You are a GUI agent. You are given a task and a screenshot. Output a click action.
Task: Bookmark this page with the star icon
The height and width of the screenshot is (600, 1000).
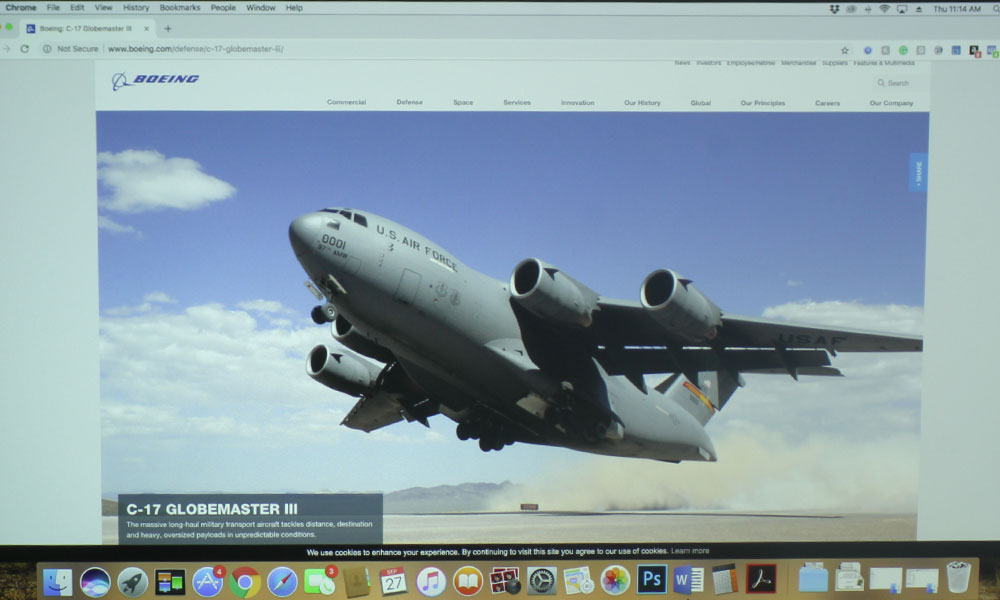(844, 49)
